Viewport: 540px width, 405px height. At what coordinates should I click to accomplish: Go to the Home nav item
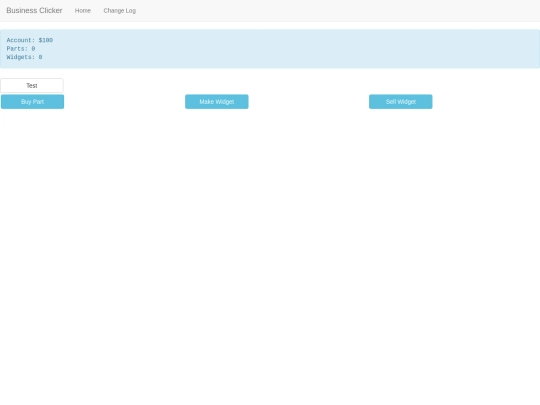pyautogui.click(x=83, y=11)
